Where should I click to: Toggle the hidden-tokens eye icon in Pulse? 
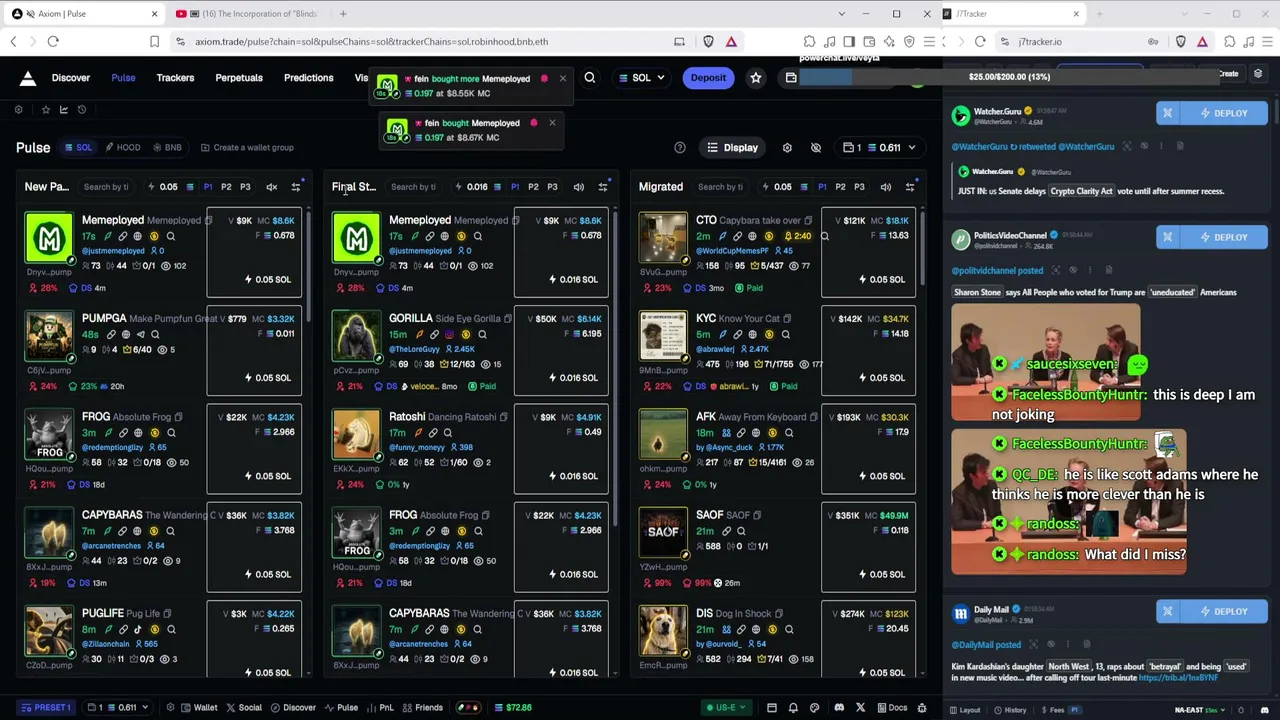pyautogui.click(x=816, y=148)
